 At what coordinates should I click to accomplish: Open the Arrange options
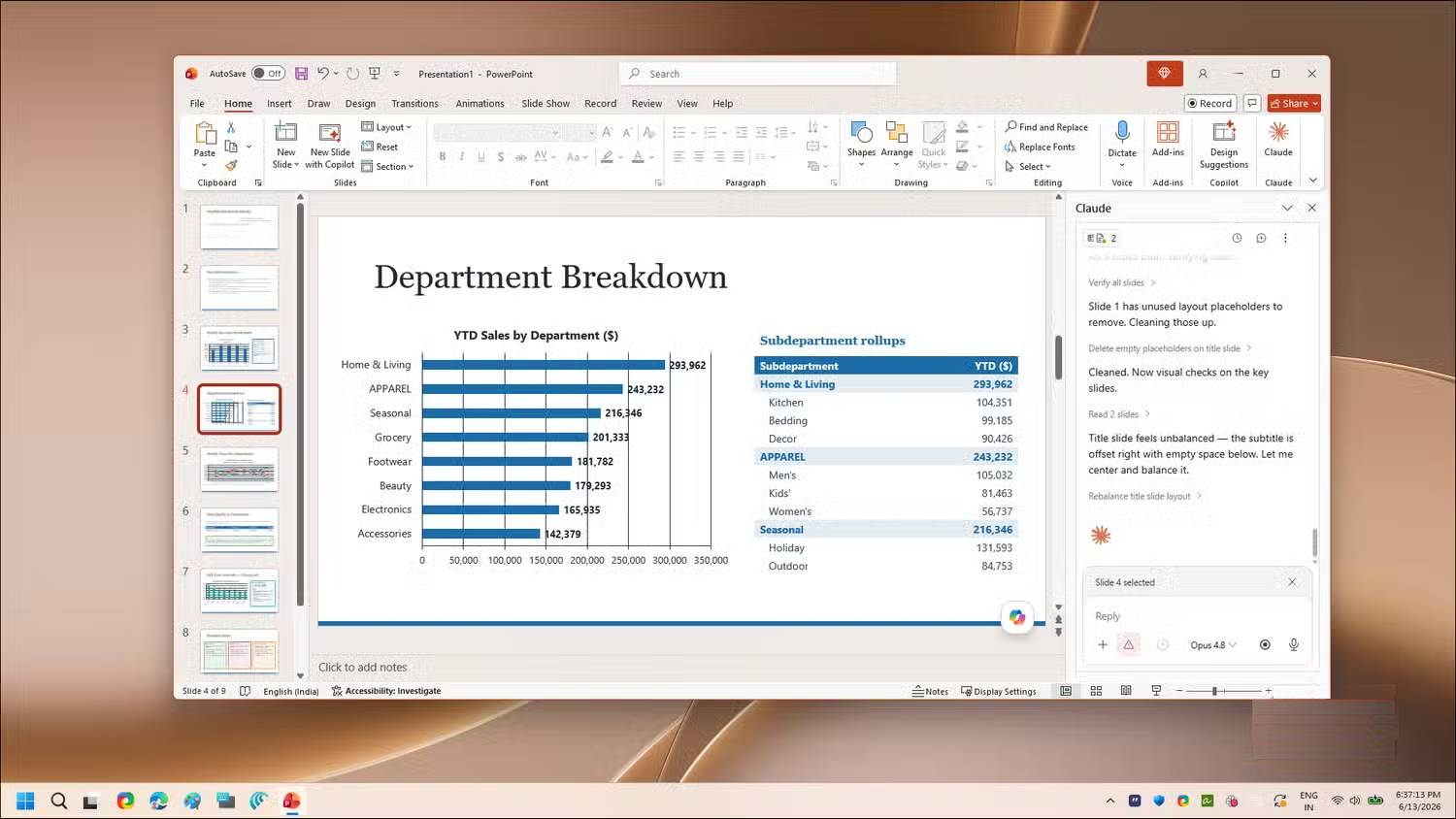[897, 145]
